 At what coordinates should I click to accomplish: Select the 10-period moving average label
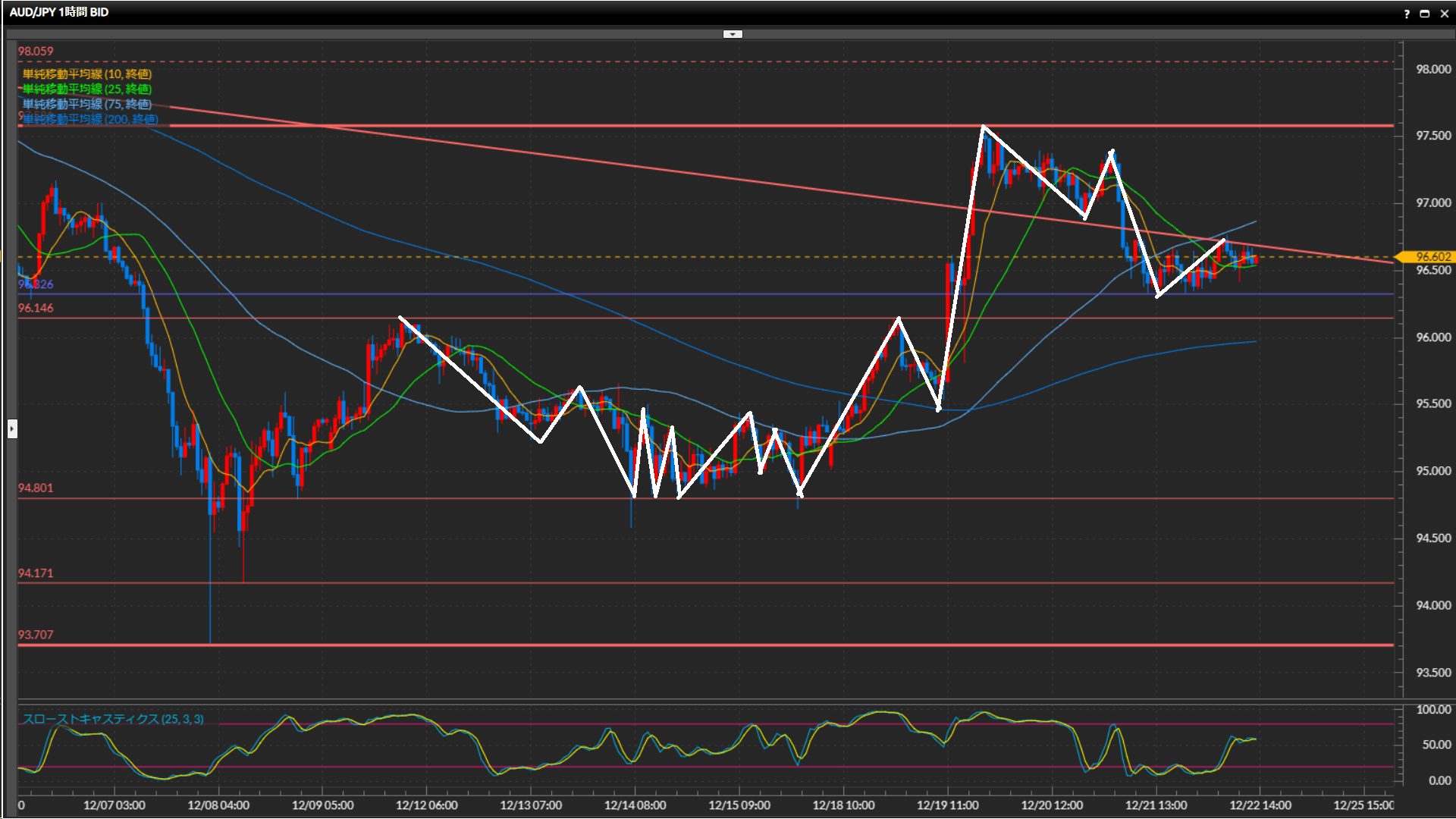pos(87,74)
